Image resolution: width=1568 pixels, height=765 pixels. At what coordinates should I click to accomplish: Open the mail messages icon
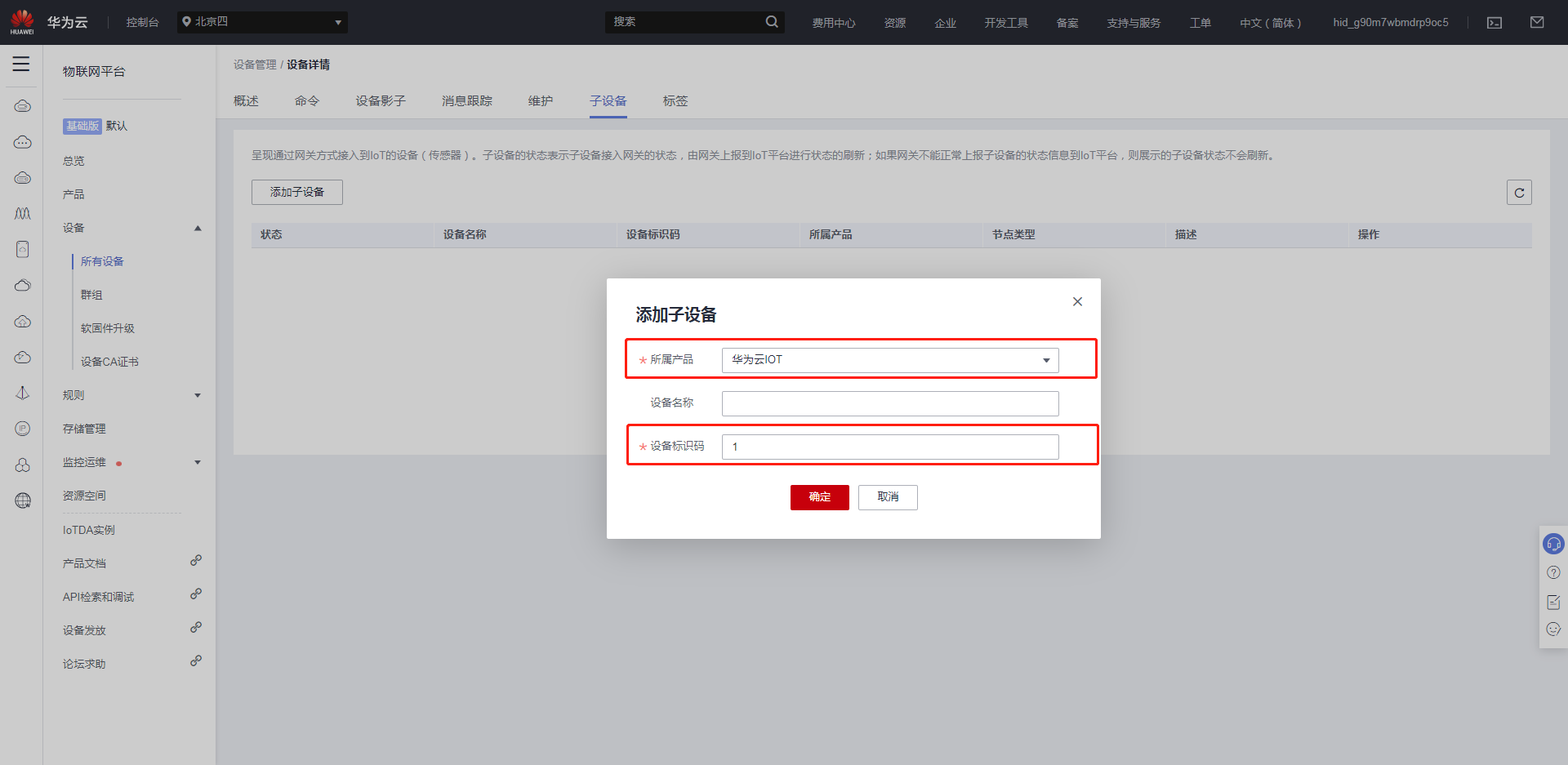click(x=1536, y=23)
